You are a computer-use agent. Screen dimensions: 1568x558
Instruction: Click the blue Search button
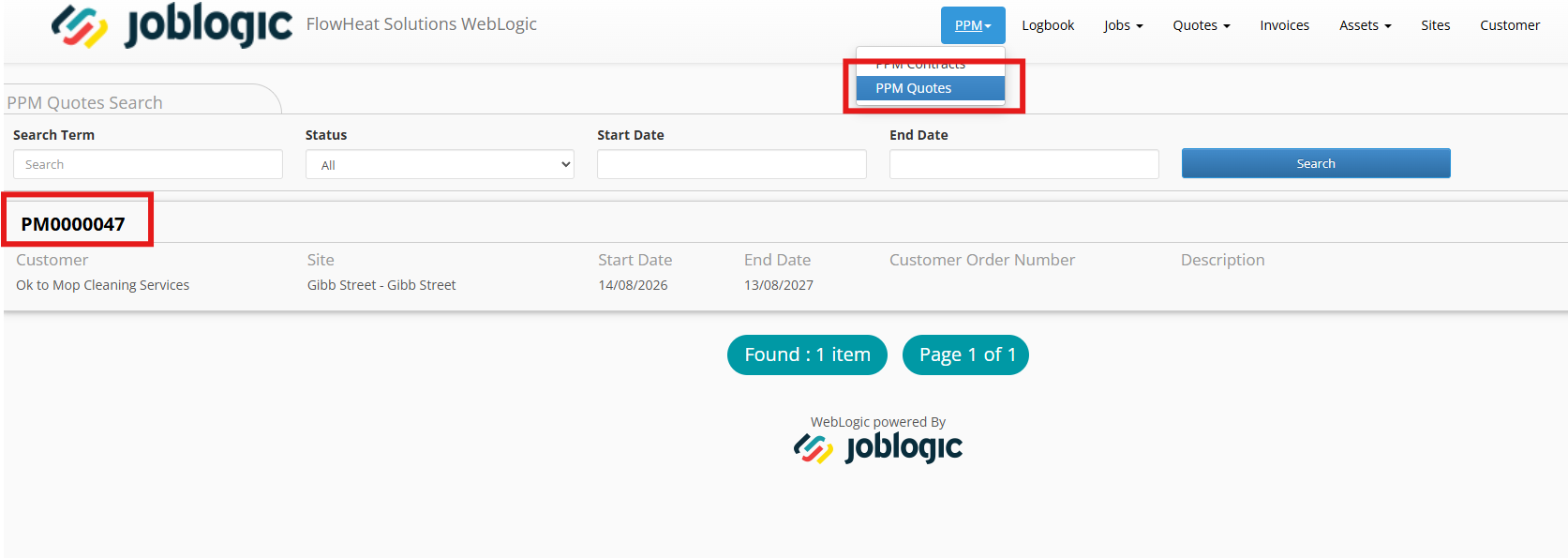coord(1316,163)
